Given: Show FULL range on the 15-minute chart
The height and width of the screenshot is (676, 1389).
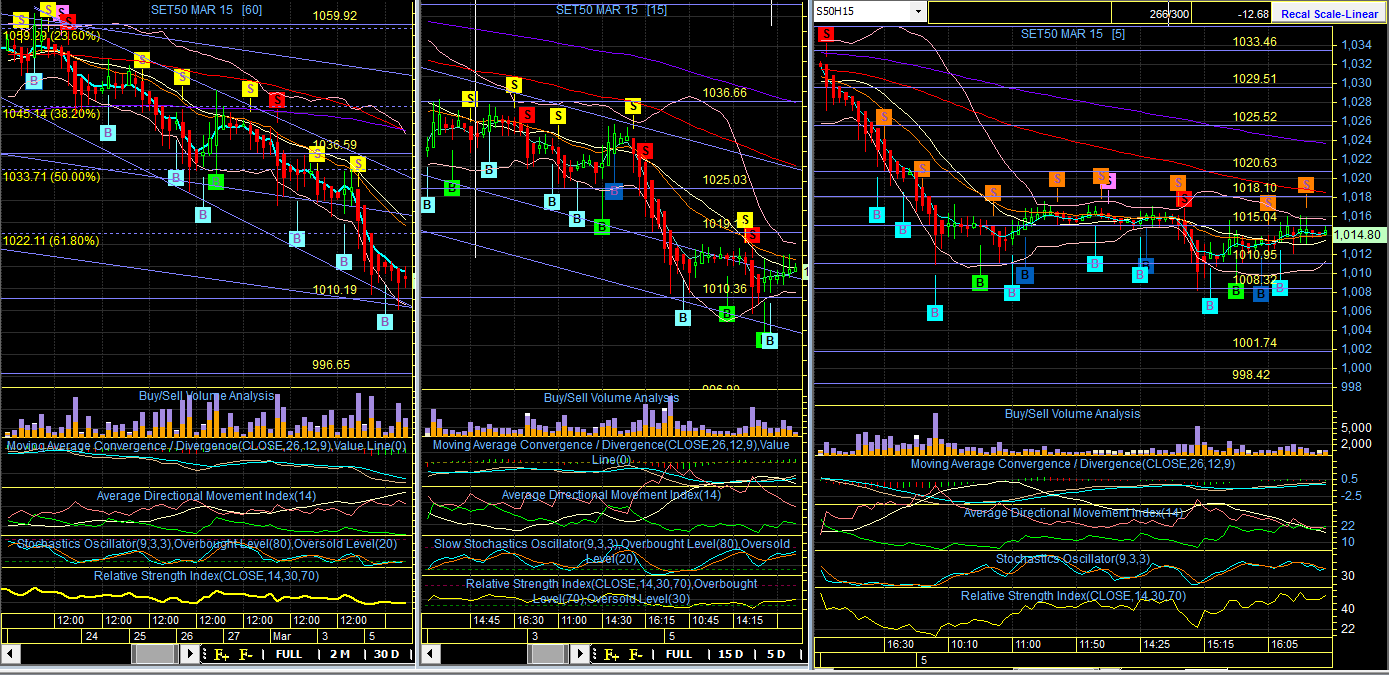Looking at the screenshot, I should (x=678, y=655).
